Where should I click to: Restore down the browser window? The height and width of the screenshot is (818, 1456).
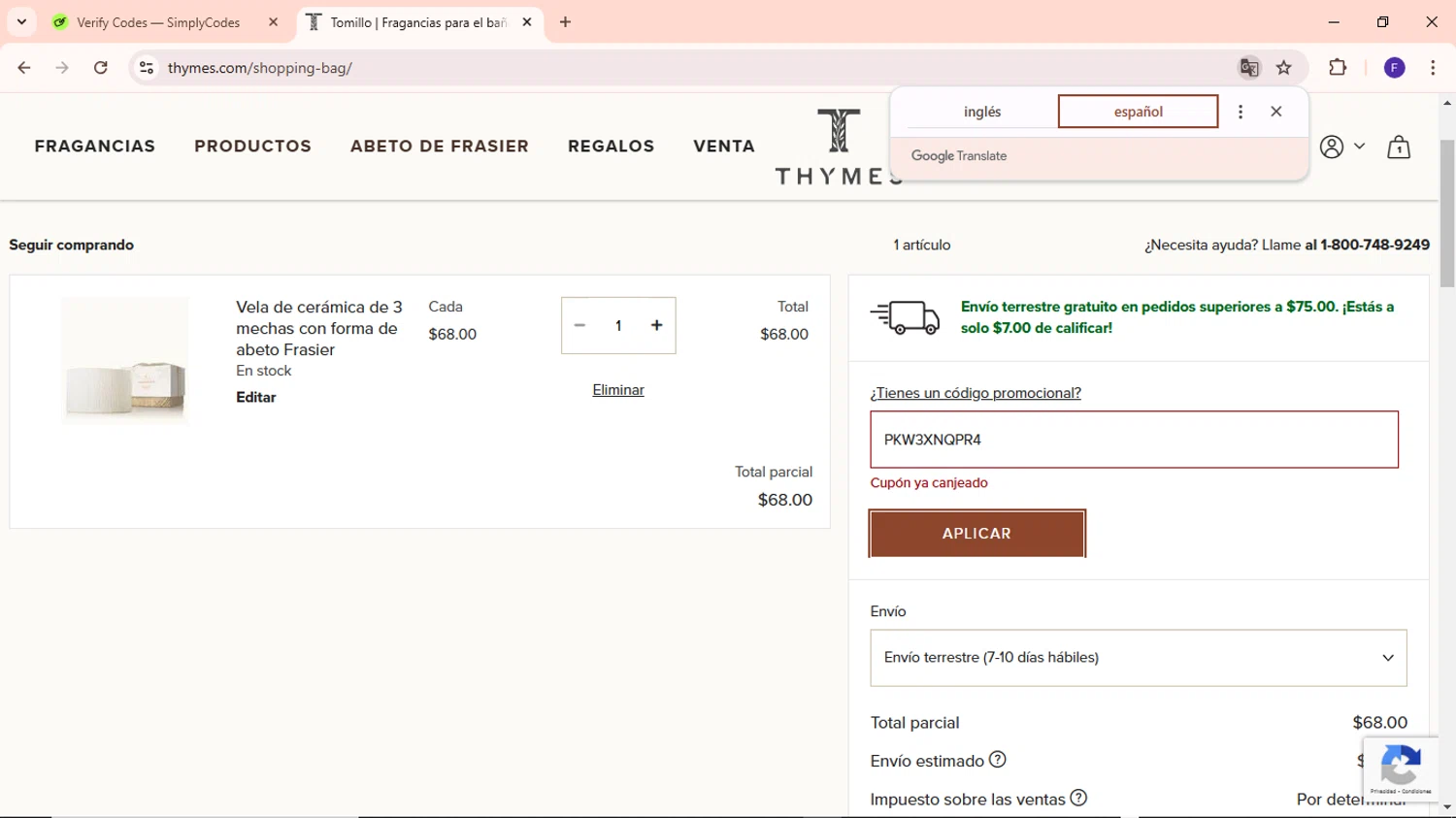[x=1382, y=22]
